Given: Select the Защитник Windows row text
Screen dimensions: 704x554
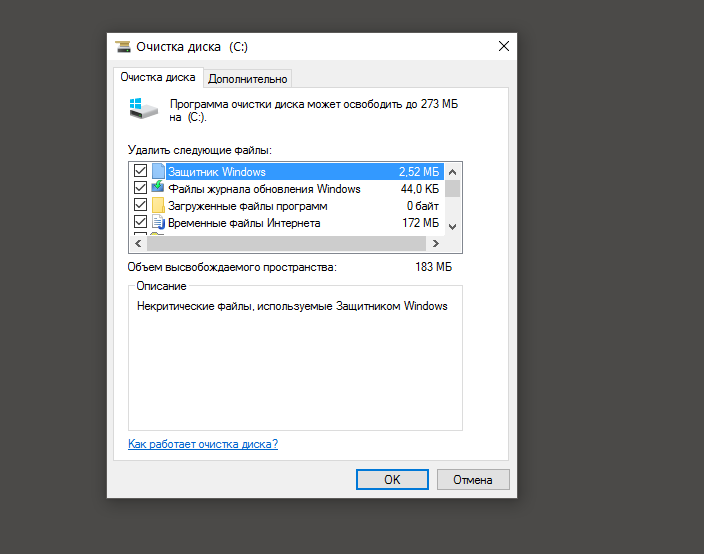Looking at the screenshot, I should click(217, 172).
